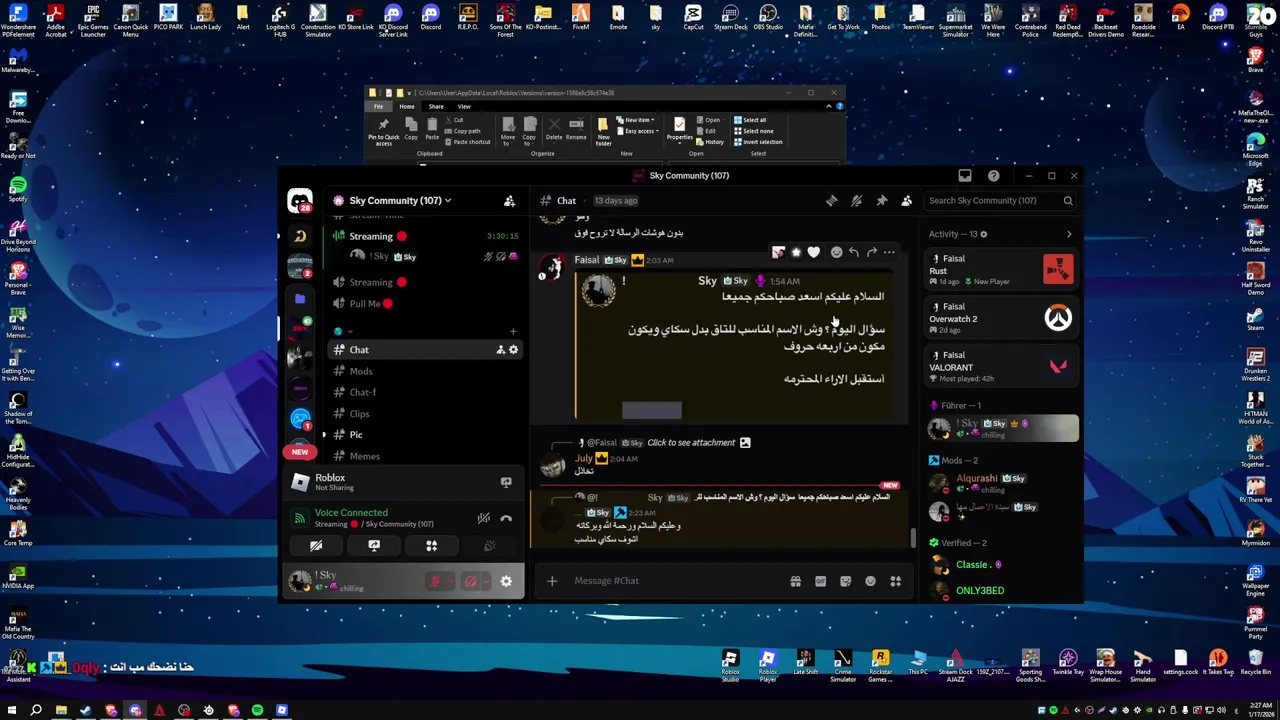
Task: Forward Faisal's message arrow
Action: pos(871,252)
